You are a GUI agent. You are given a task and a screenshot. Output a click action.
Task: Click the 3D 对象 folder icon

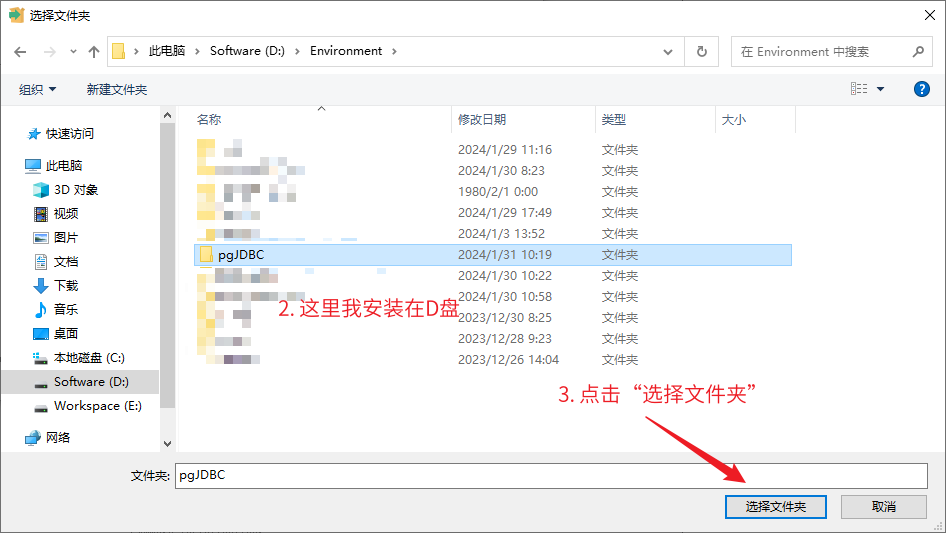(41, 190)
